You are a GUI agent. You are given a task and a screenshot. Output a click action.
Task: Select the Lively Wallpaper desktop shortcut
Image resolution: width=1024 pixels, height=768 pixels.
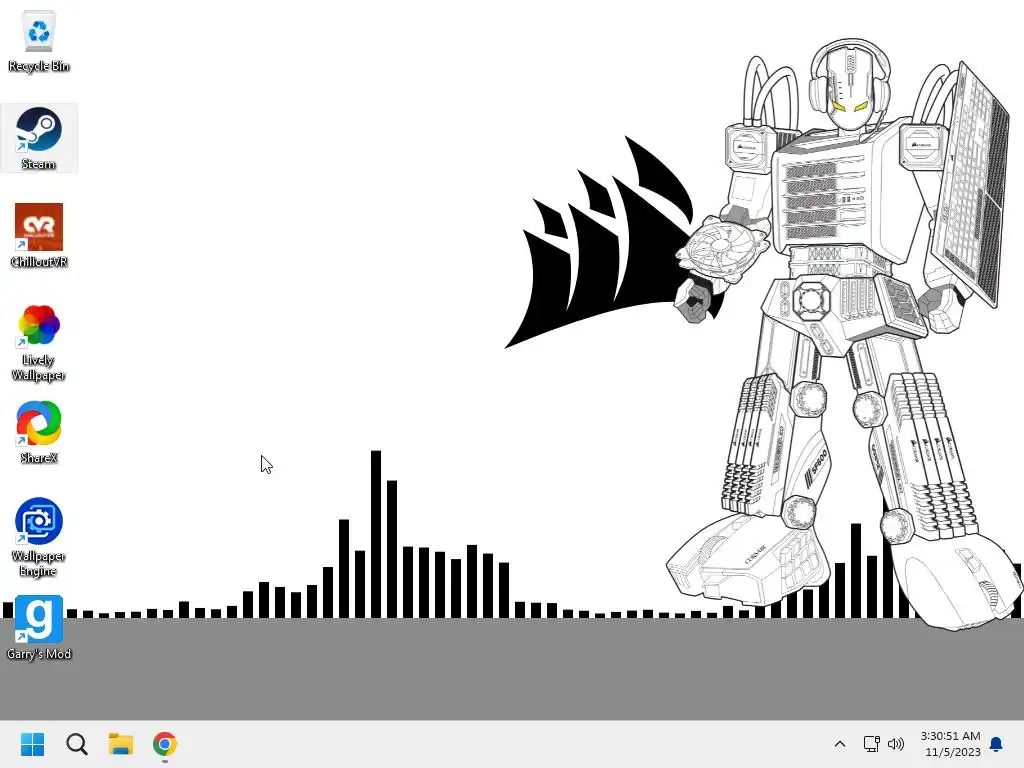(39, 342)
